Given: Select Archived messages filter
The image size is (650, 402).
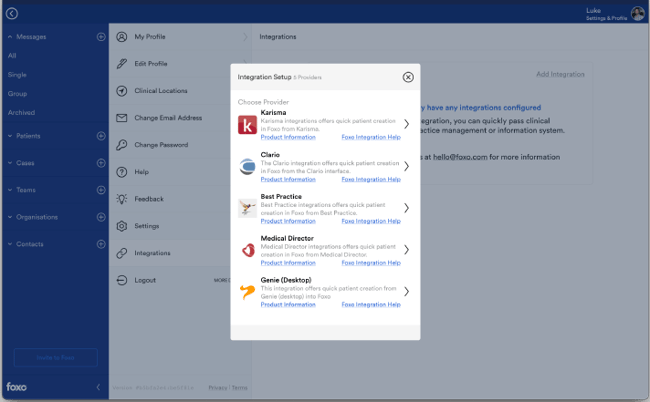Looking at the screenshot, I should click(x=22, y=112).
